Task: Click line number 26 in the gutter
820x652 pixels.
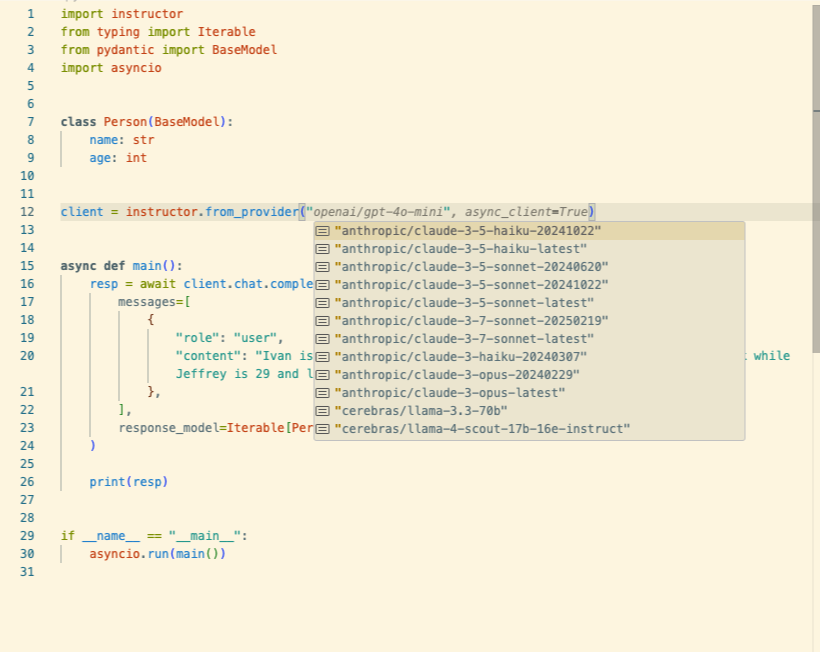Action: (27, 482)
